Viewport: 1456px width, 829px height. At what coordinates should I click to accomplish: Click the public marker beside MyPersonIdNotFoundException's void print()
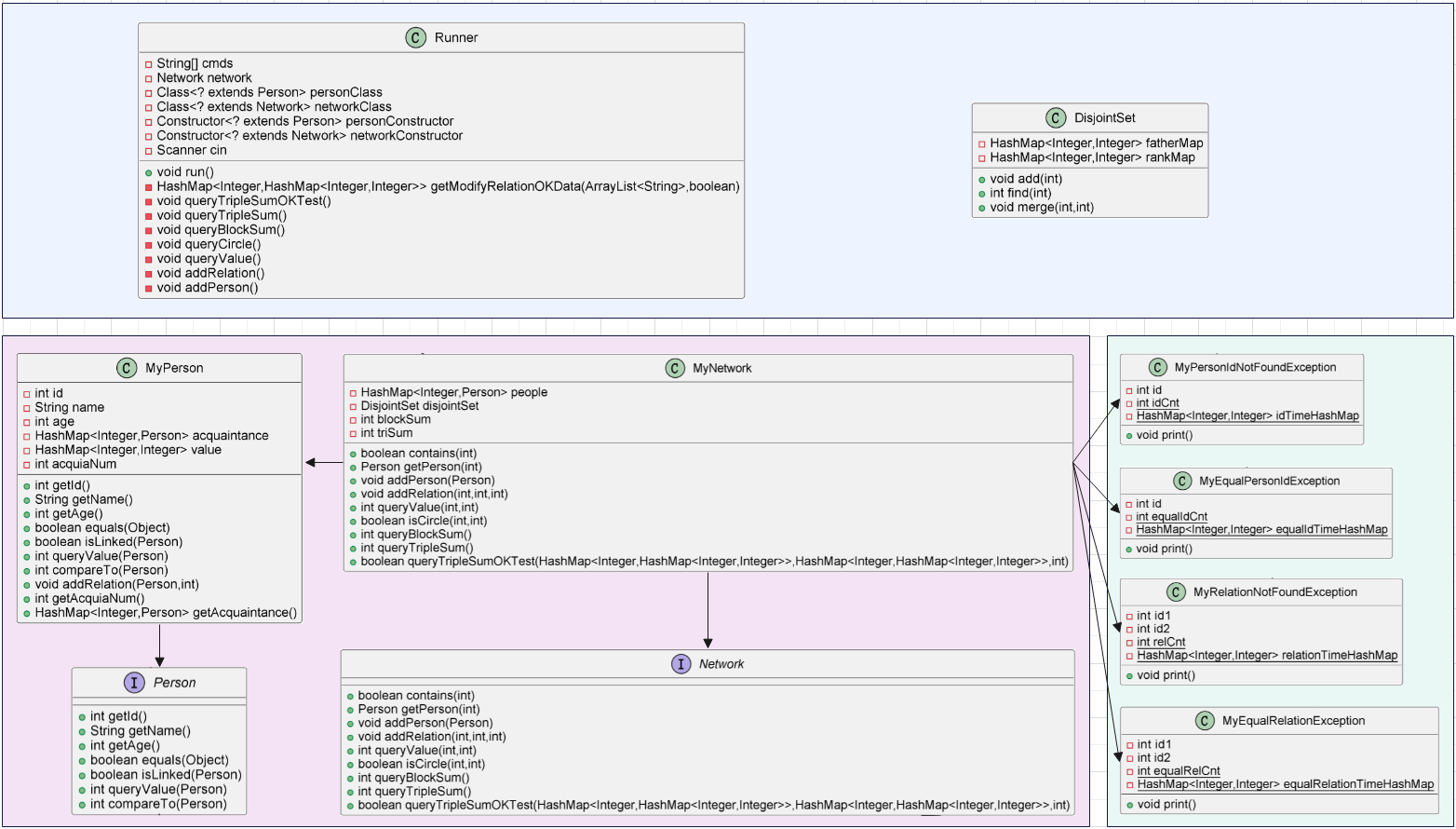coord(1129,435)
